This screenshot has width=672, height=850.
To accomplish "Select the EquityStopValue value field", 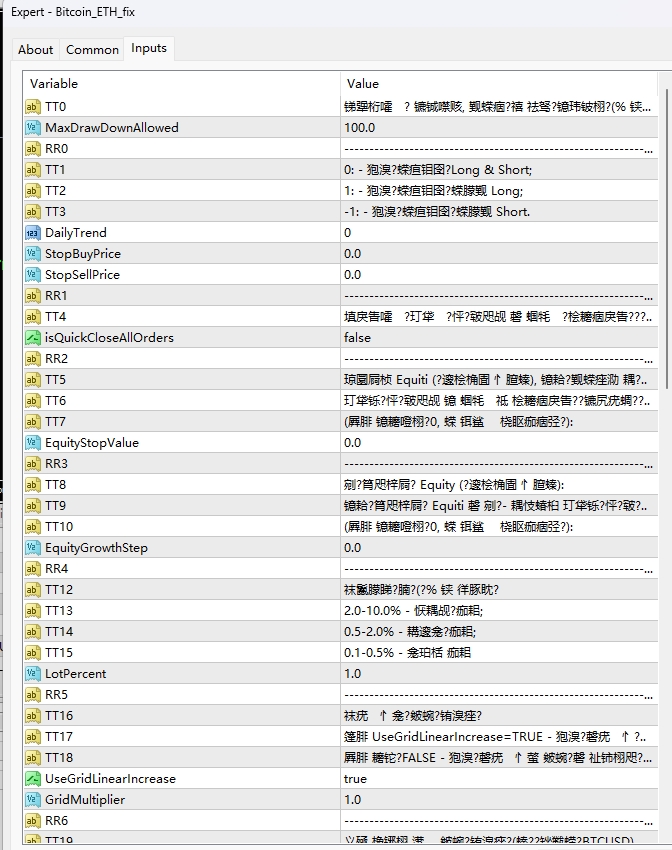I will (x=499, y=443).
